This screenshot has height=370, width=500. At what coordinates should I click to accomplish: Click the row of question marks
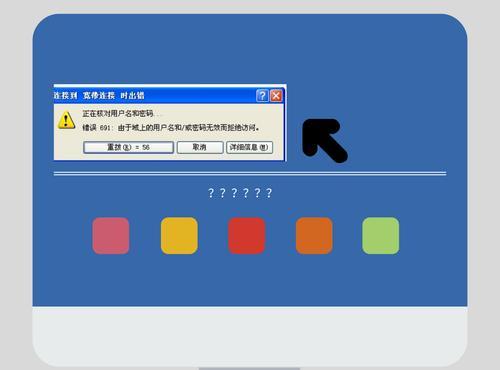[x=240, y=193]
